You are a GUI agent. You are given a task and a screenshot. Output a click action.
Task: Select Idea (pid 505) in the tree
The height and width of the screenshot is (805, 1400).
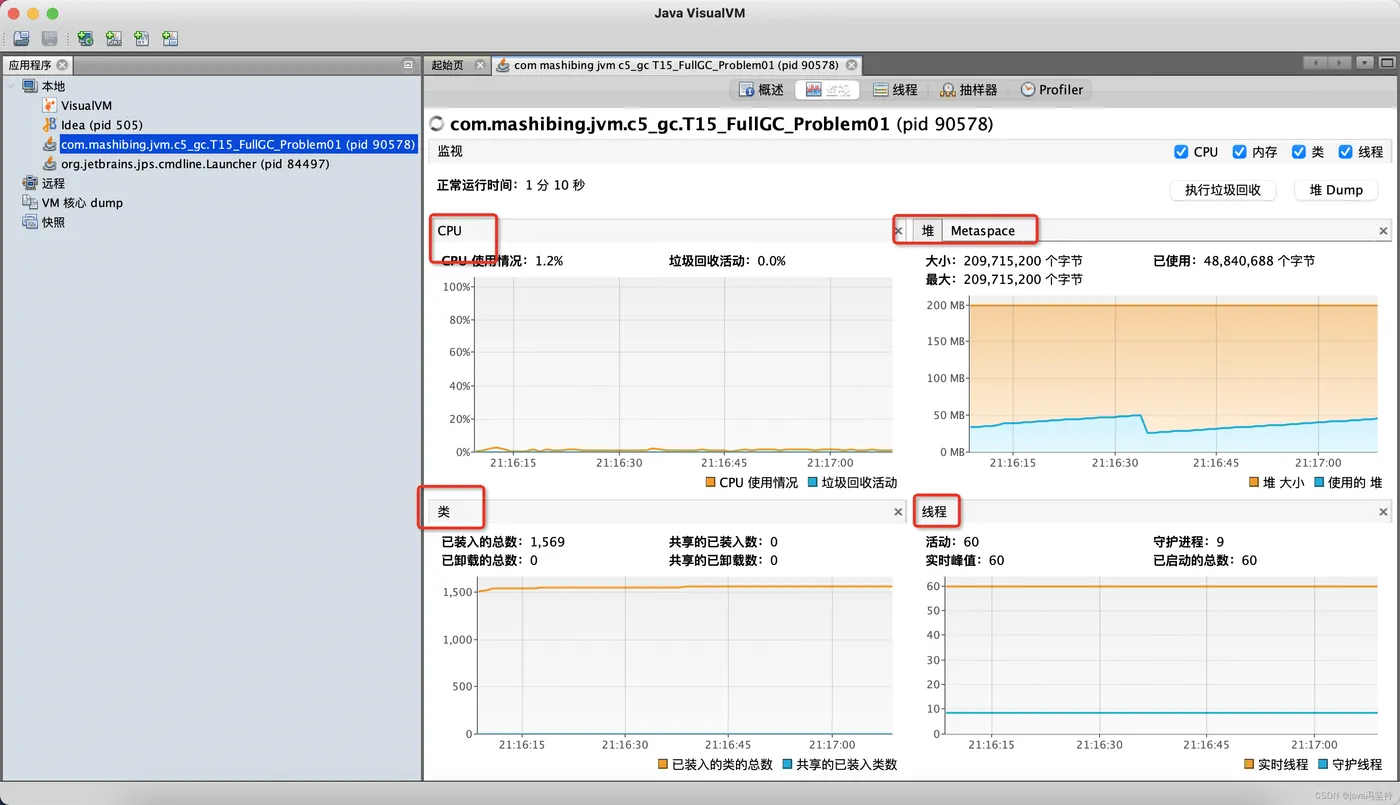coord(101,125)
